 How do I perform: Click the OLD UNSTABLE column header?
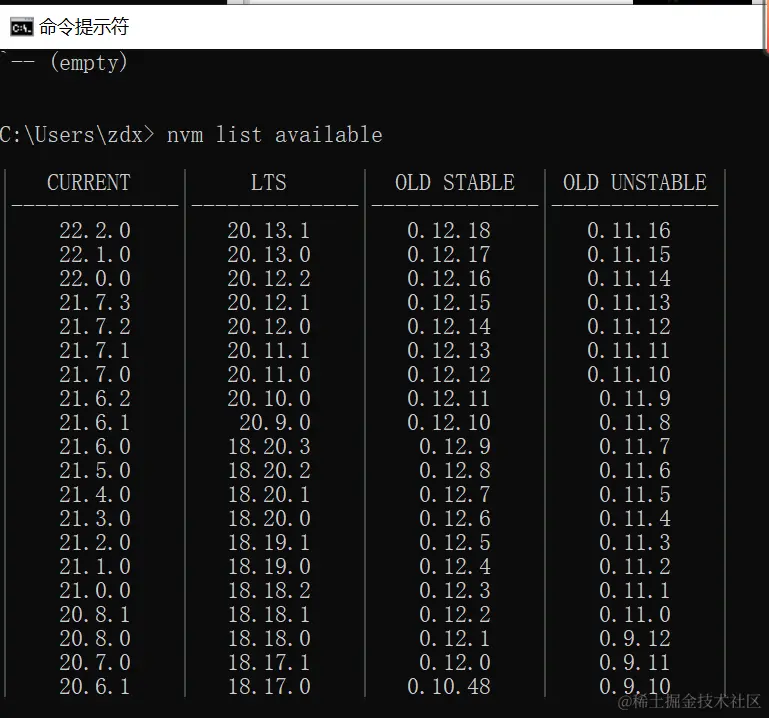click(635, 182)
